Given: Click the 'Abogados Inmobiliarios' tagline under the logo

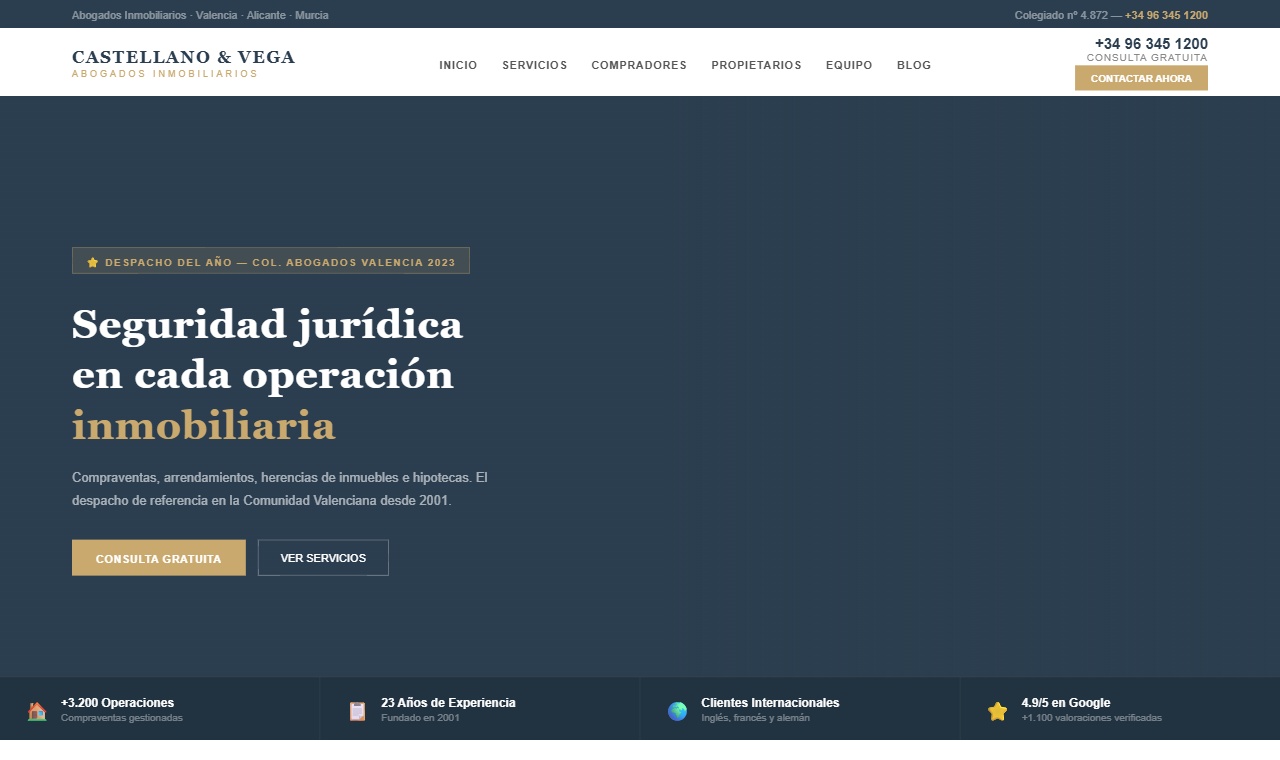Looking at the screenshot, I should point(165,74).
